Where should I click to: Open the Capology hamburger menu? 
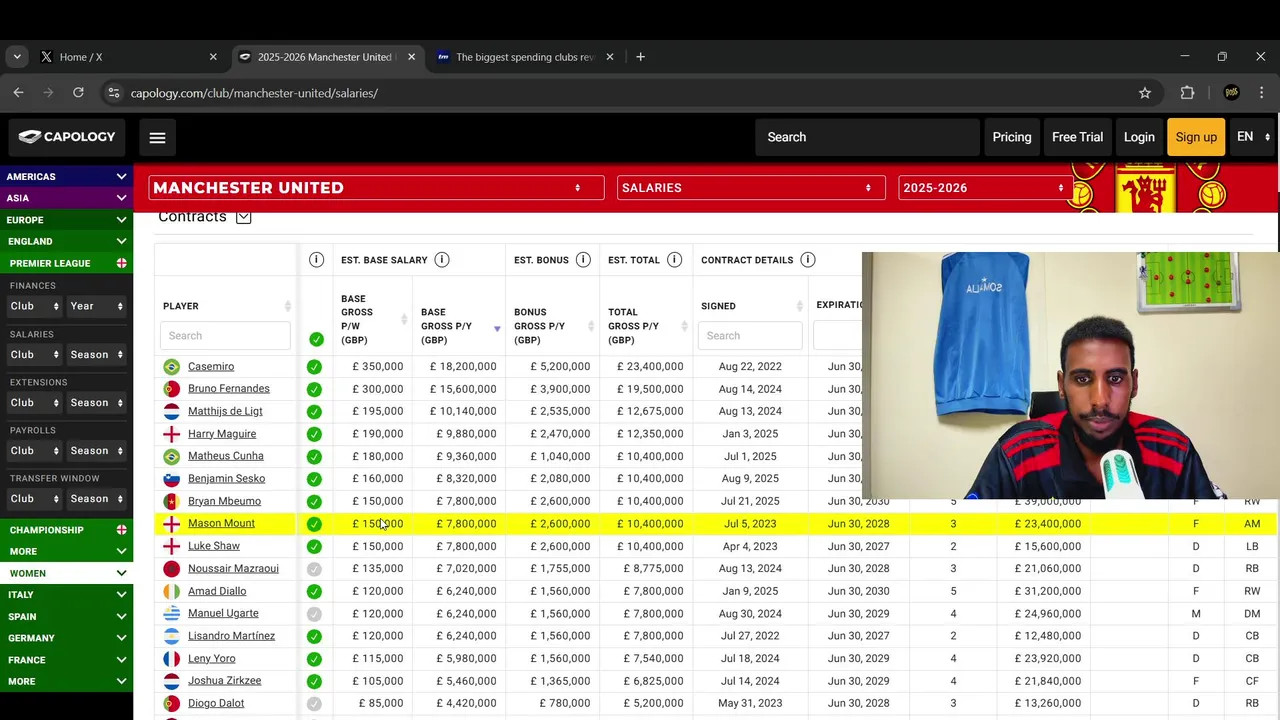pyautogui.click(x=157, y=138)
